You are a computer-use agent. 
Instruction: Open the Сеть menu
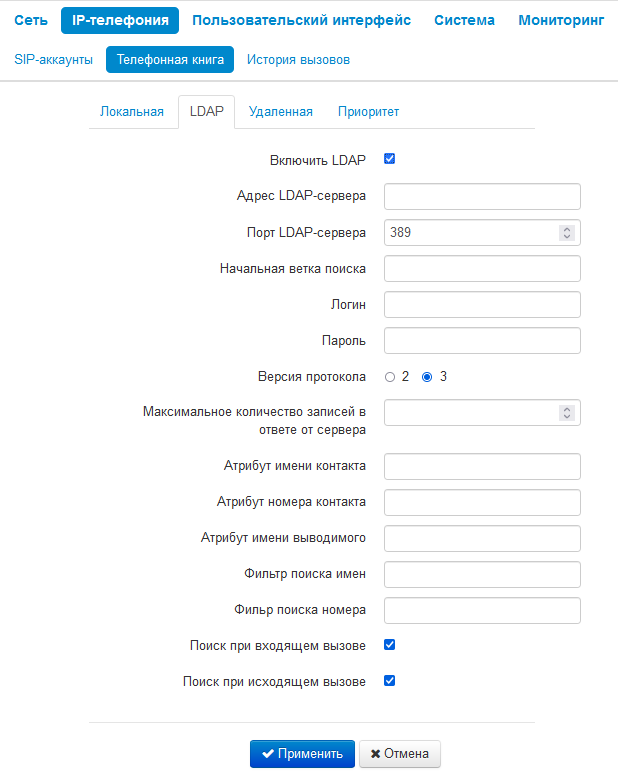pyautogui.click(x=31, y=20)
